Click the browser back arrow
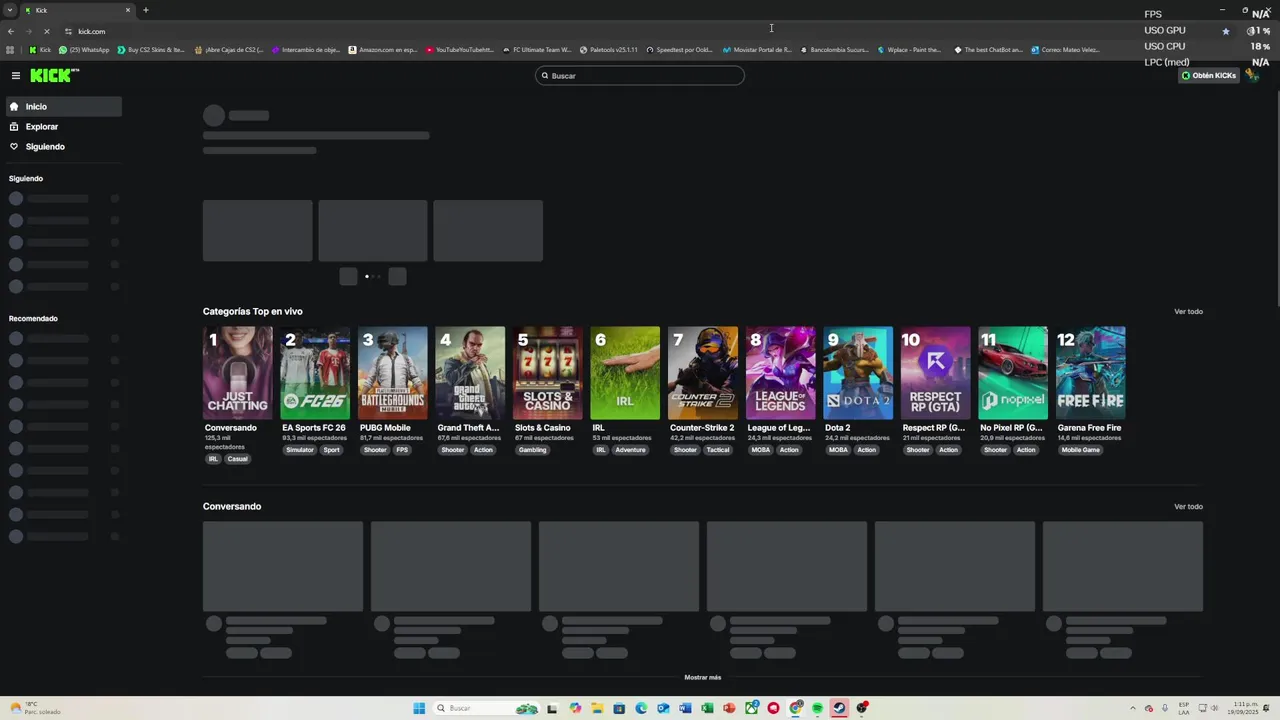This screenshot has height=720, width=1280. (x=11, y=31)
